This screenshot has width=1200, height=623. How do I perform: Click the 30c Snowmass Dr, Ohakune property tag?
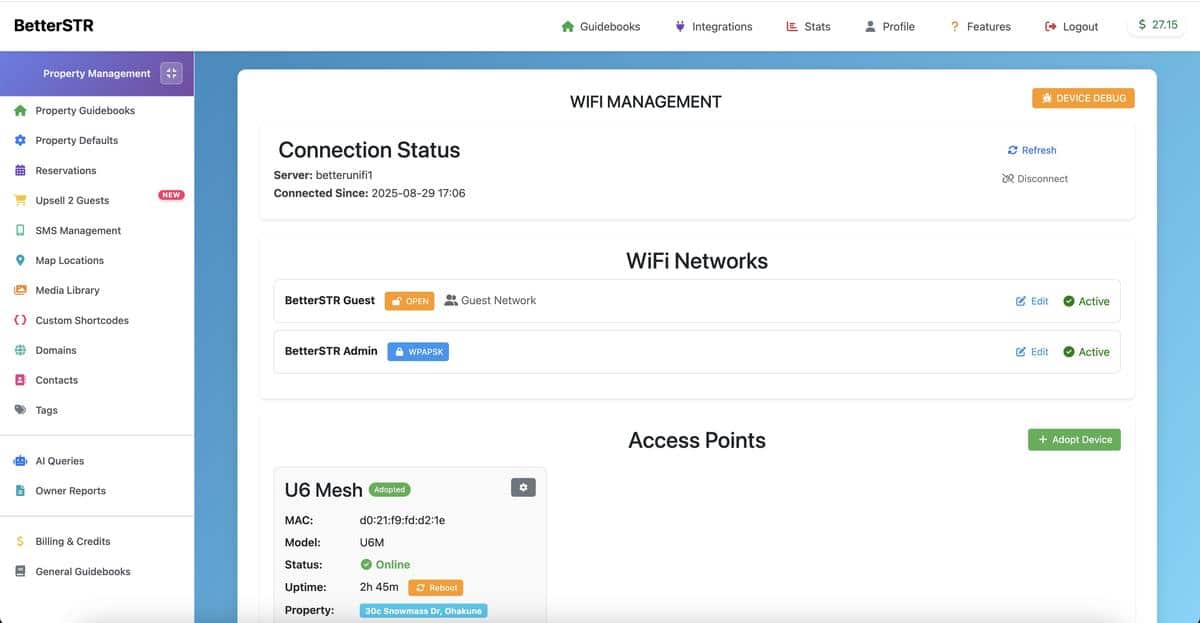pos(423,611)
